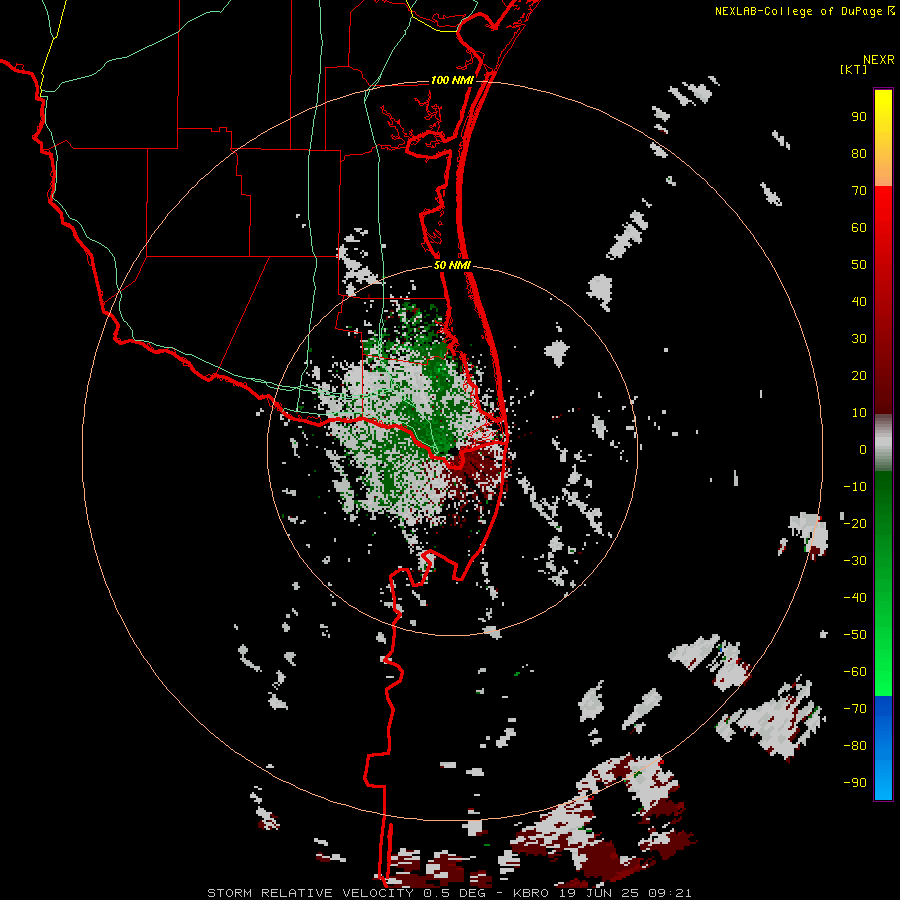This screenshot has width=900, height=900.
Task: Click the -50 value on velocity scale
Action: (855, 635)
